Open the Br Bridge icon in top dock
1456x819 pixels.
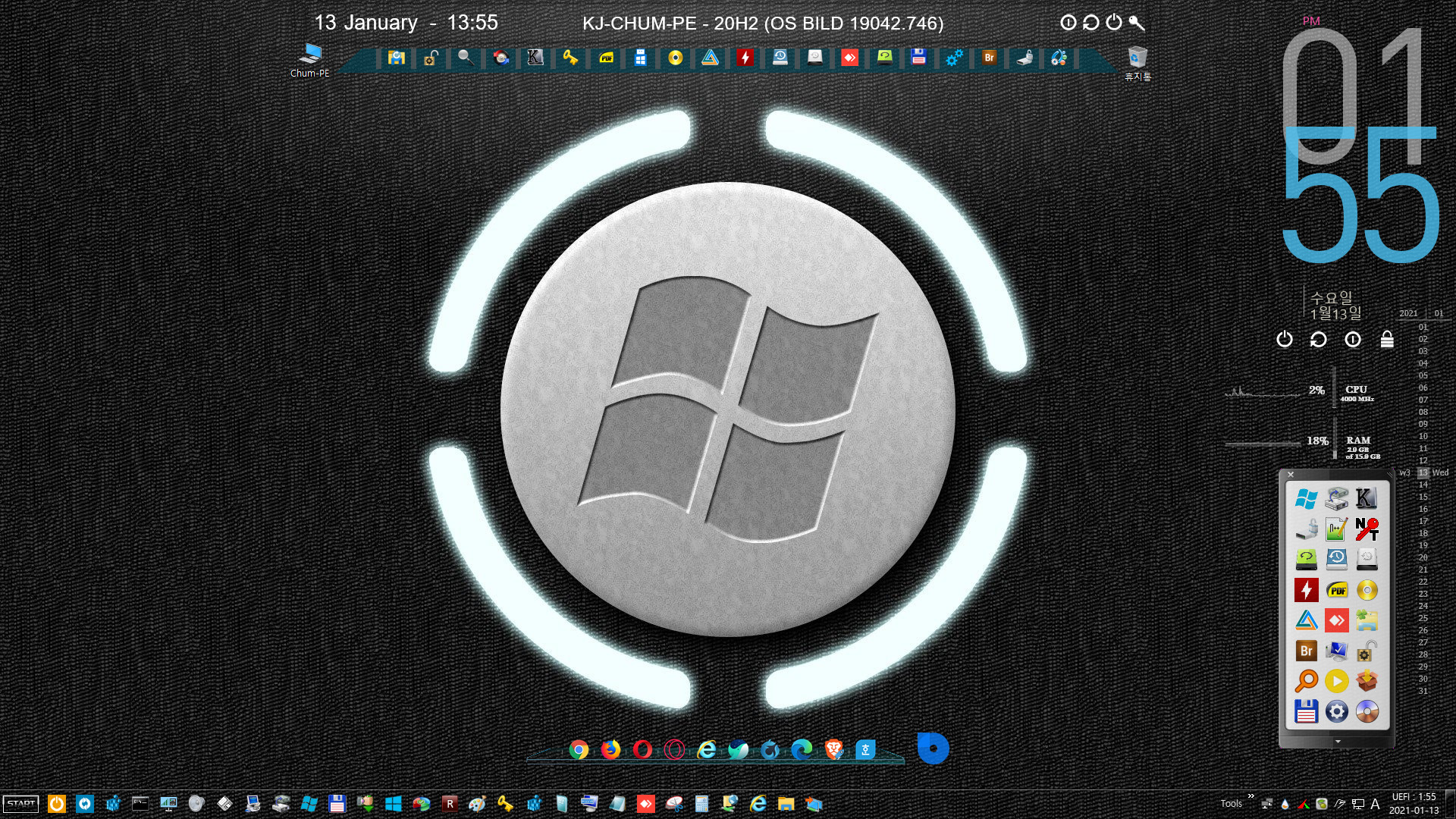tap(989, 58)
